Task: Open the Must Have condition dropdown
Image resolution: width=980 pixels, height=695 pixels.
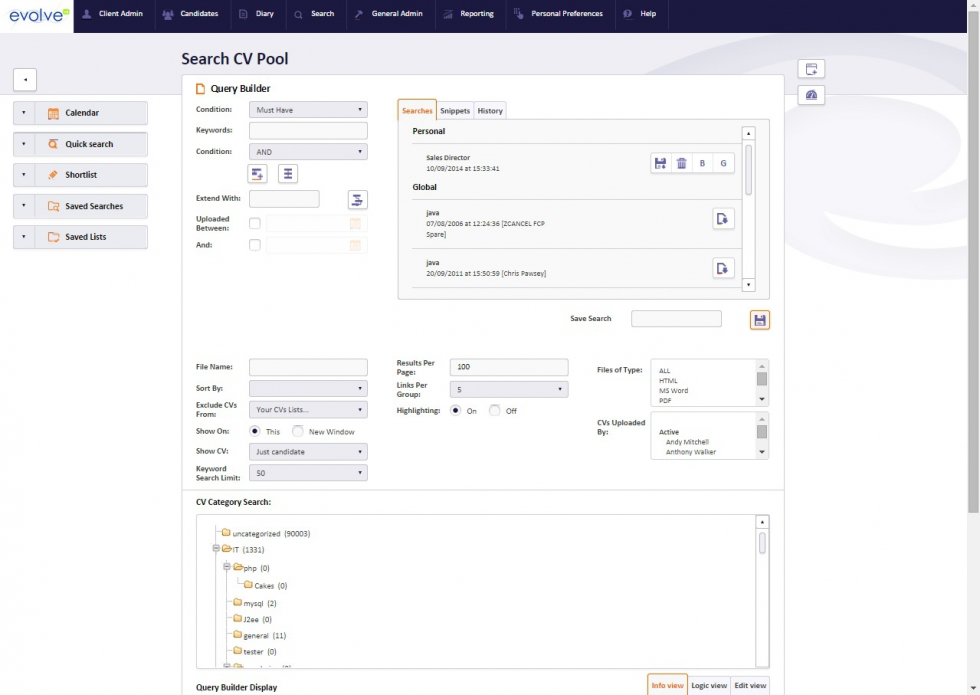Action: point(305,110)
